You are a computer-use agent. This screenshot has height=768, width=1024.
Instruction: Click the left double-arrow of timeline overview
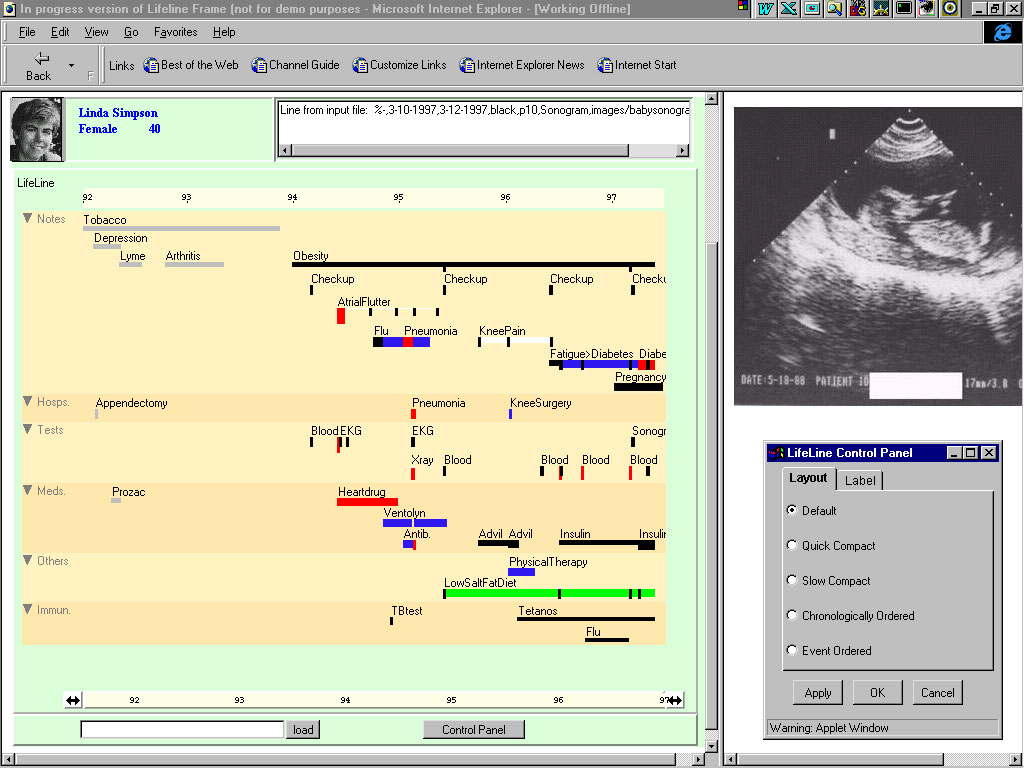tap(73, 700)
